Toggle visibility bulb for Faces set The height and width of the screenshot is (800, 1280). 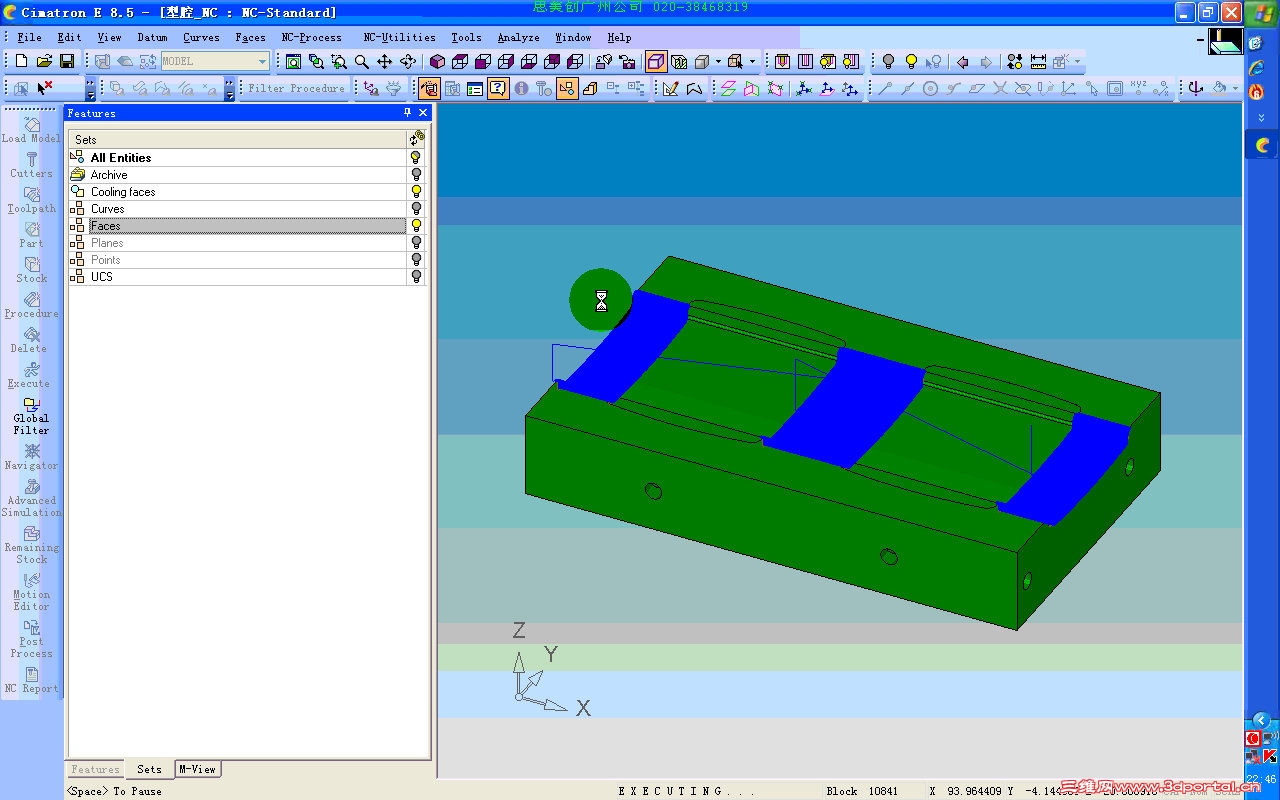[416, 226]
